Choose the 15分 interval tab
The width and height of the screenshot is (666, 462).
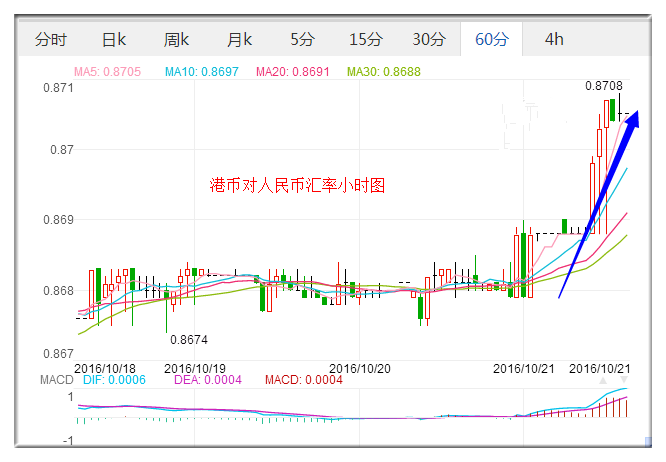click(366, 39)
